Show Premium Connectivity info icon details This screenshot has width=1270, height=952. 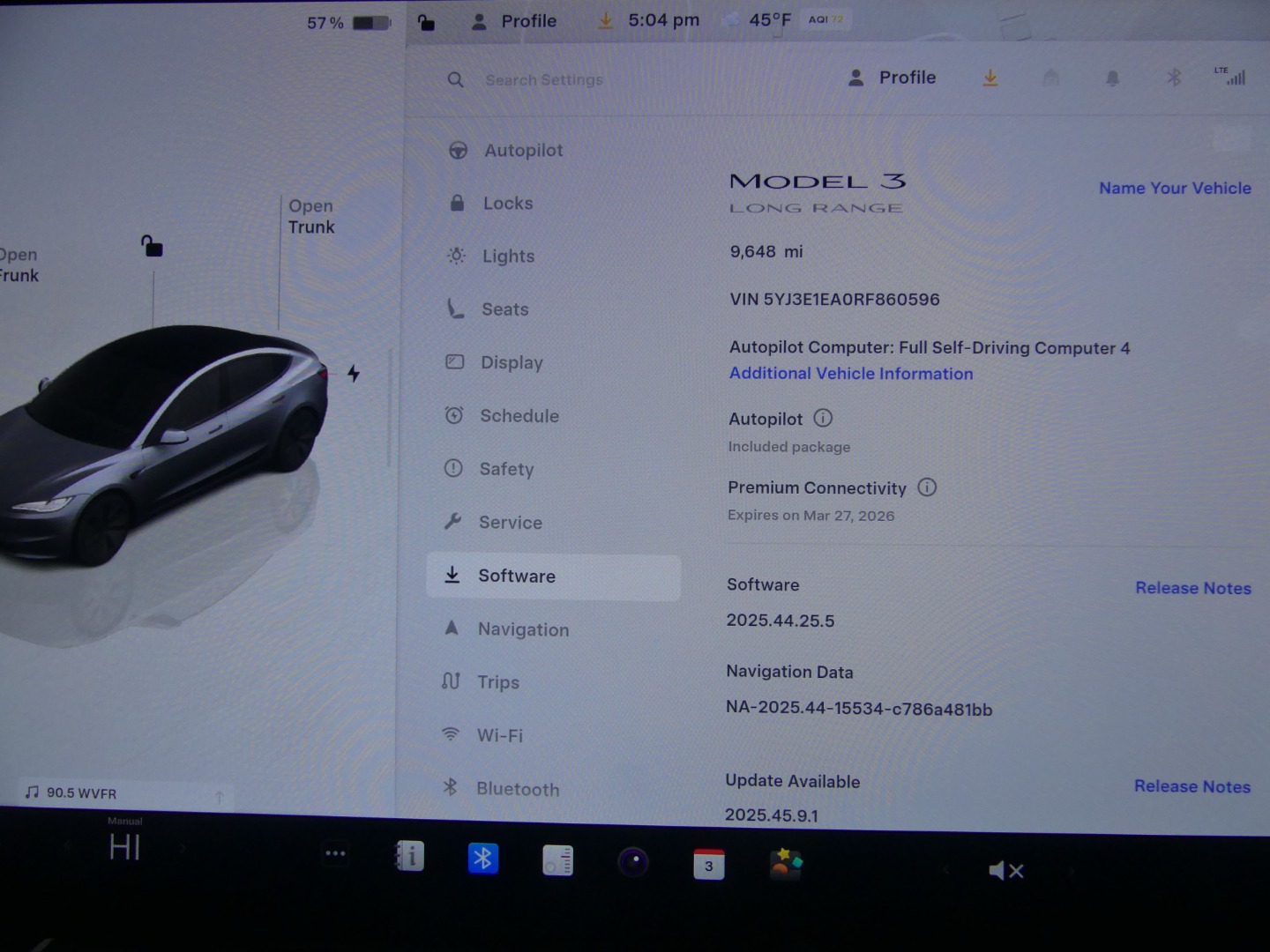pyautogui.click(x=927, y=487)
